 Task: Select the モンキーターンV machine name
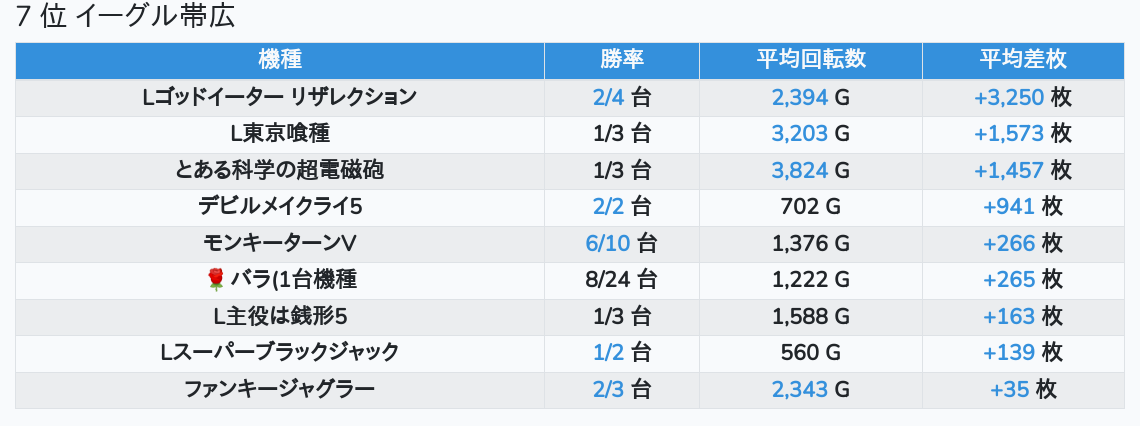pos(280,244)
